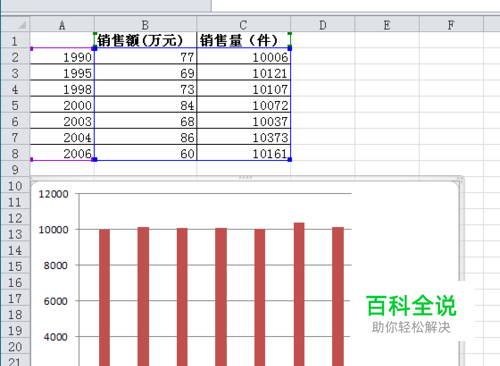500x366 pixels.
Task: Click the tallest red chart bar
Action: coord(299,294)
